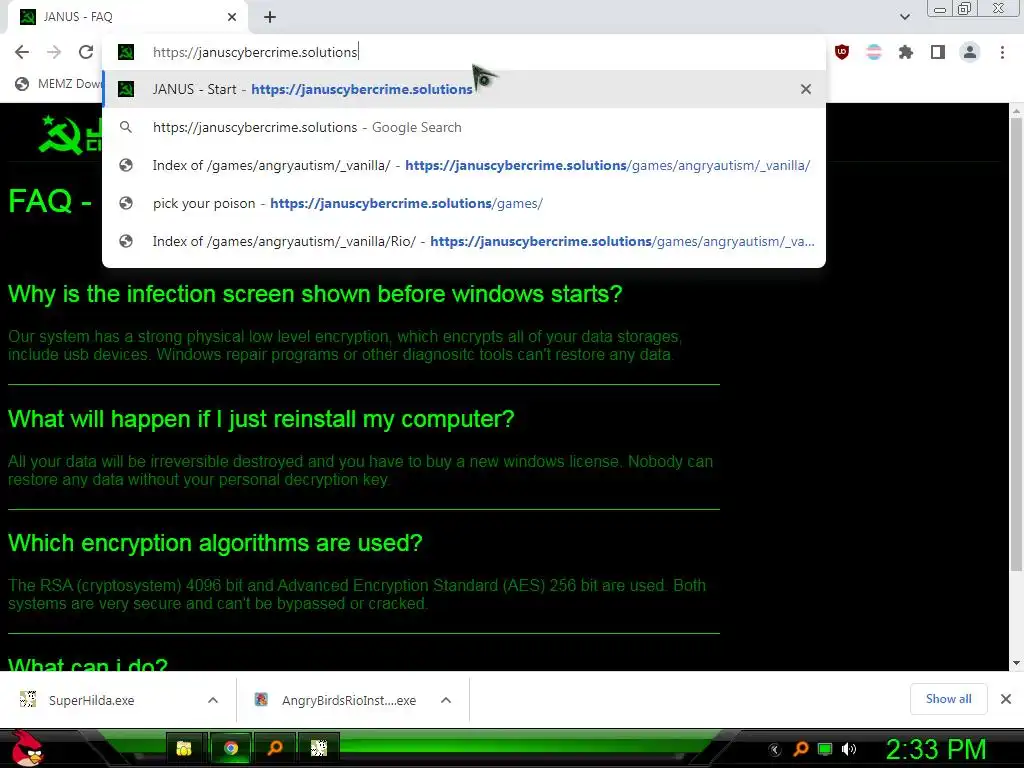Open a new browser tab
Image resolution: width=1024 pixels, height=768 pixels.
(x=270, y=17)
